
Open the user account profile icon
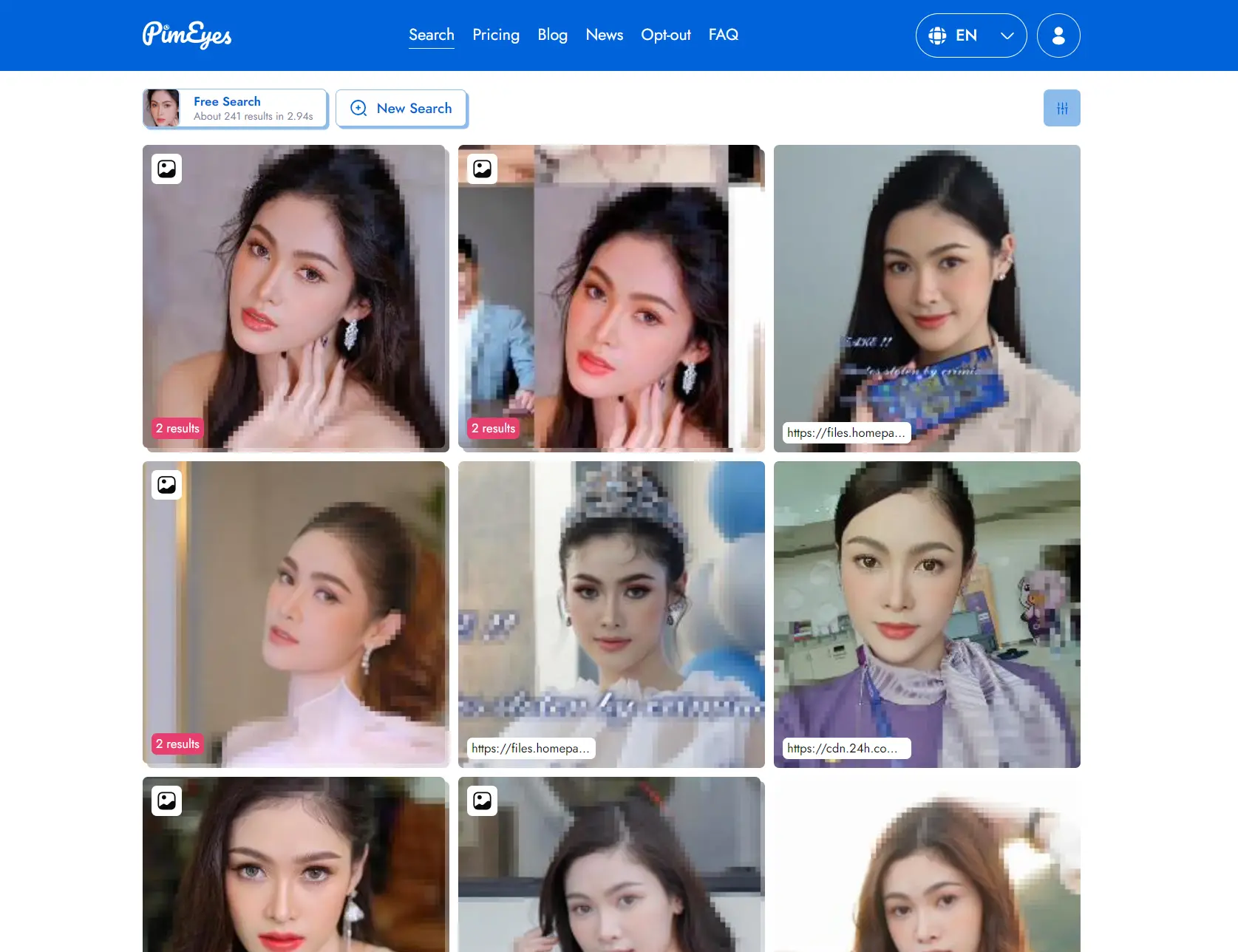point(1058,35)
